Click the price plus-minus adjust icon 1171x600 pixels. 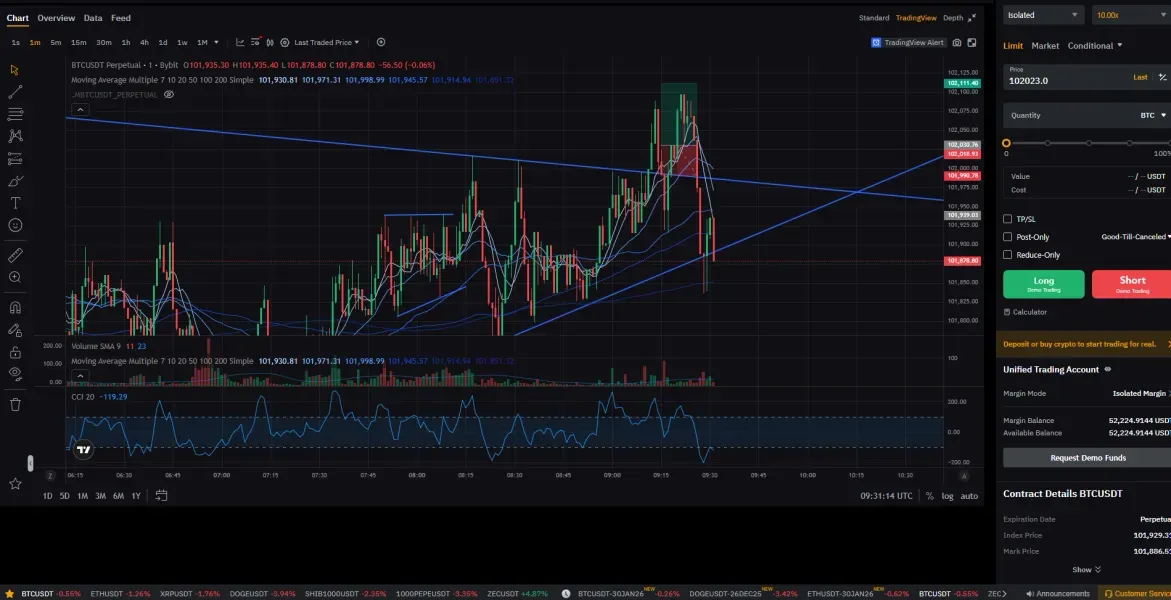click(x=1162, y=77)
